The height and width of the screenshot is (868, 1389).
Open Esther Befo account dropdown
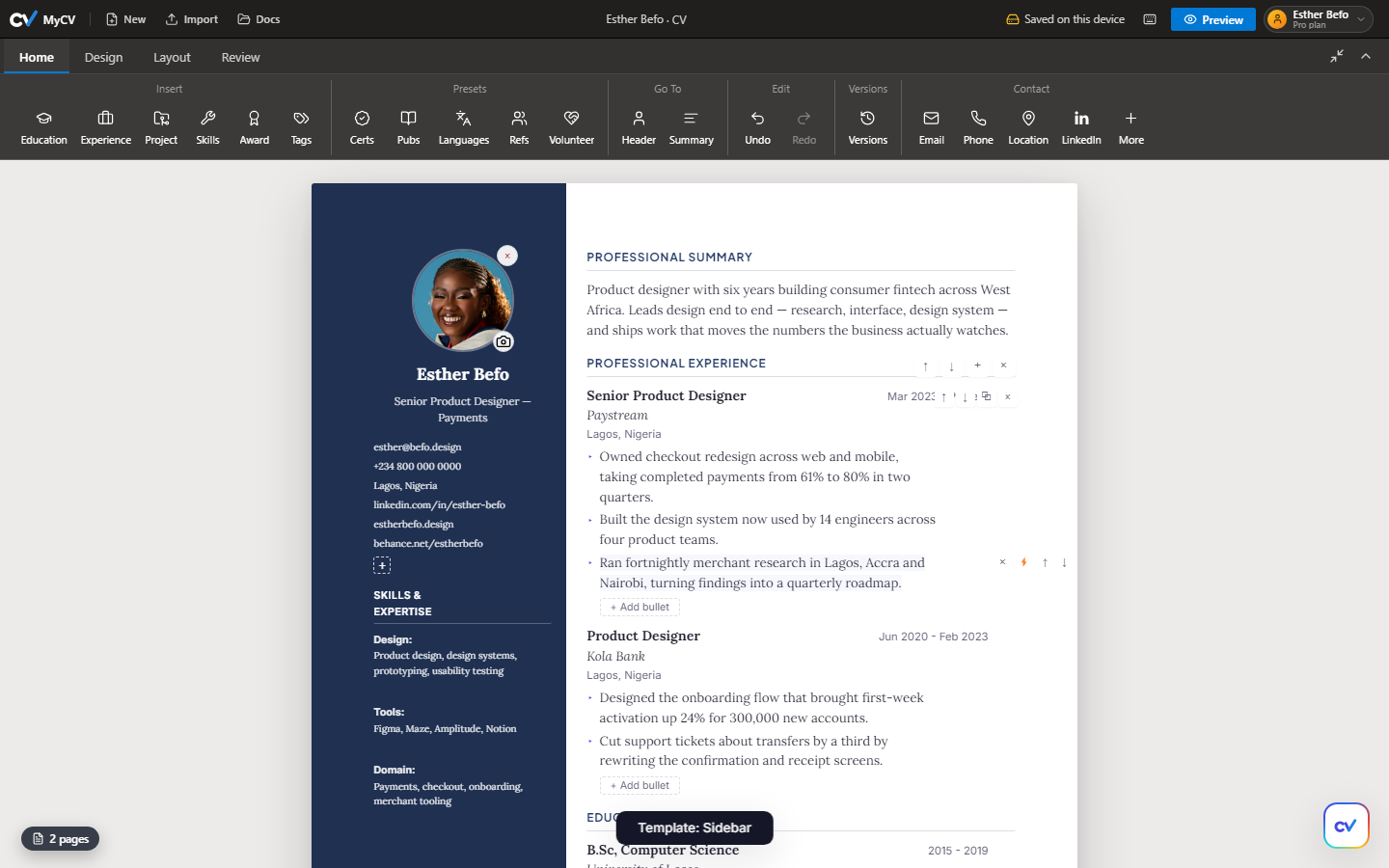pos(1319,19)
